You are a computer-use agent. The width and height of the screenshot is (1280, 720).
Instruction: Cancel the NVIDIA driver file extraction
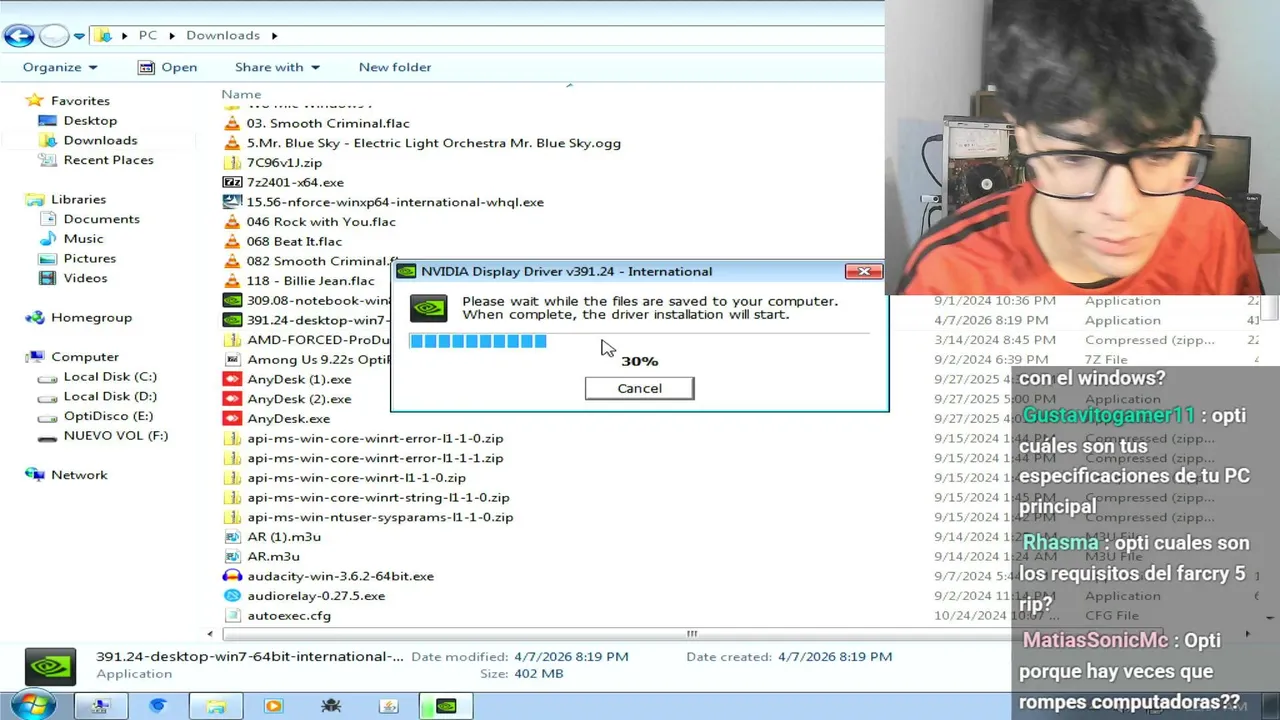pos(639,388)
